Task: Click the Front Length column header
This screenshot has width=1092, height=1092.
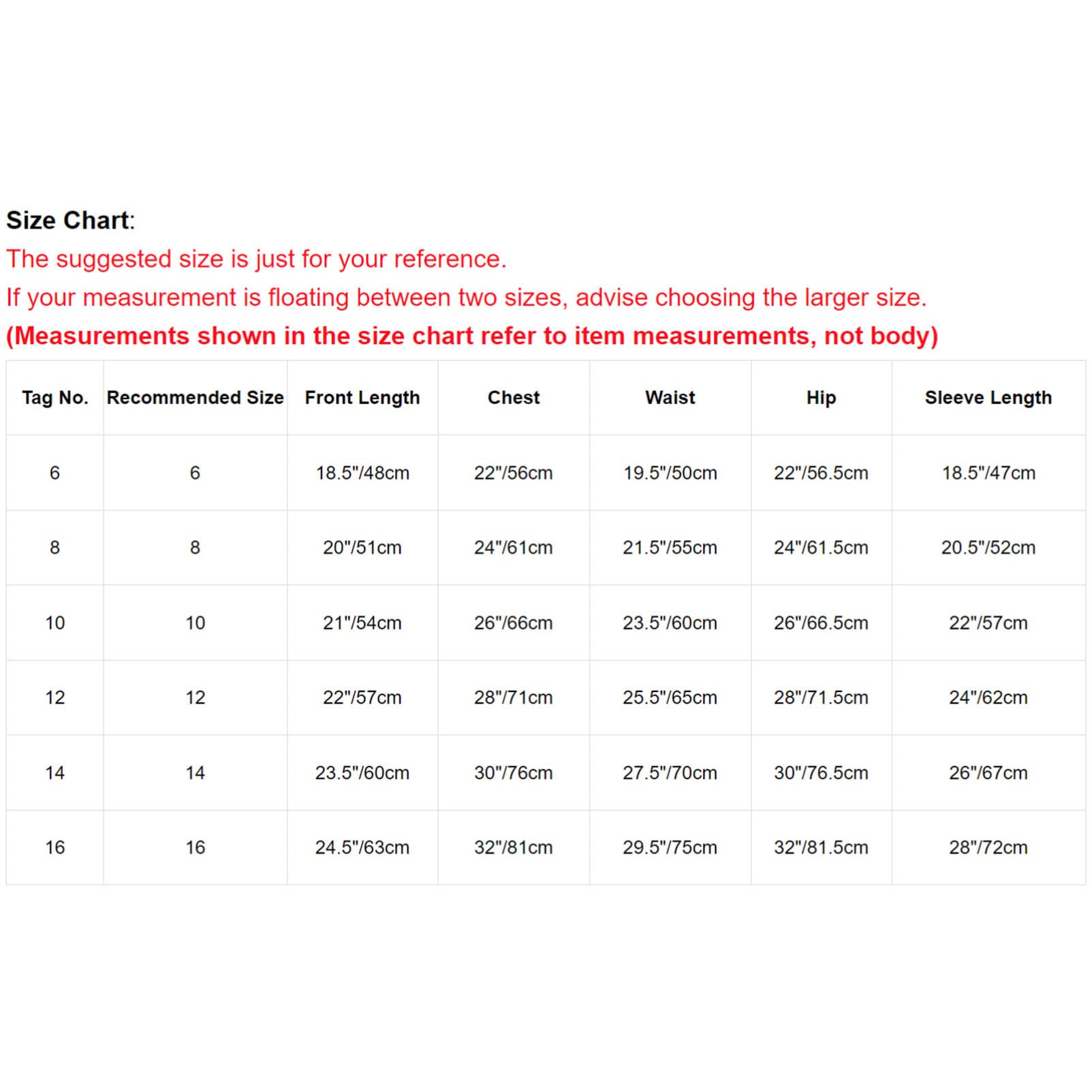Action: tap(362, 398)
